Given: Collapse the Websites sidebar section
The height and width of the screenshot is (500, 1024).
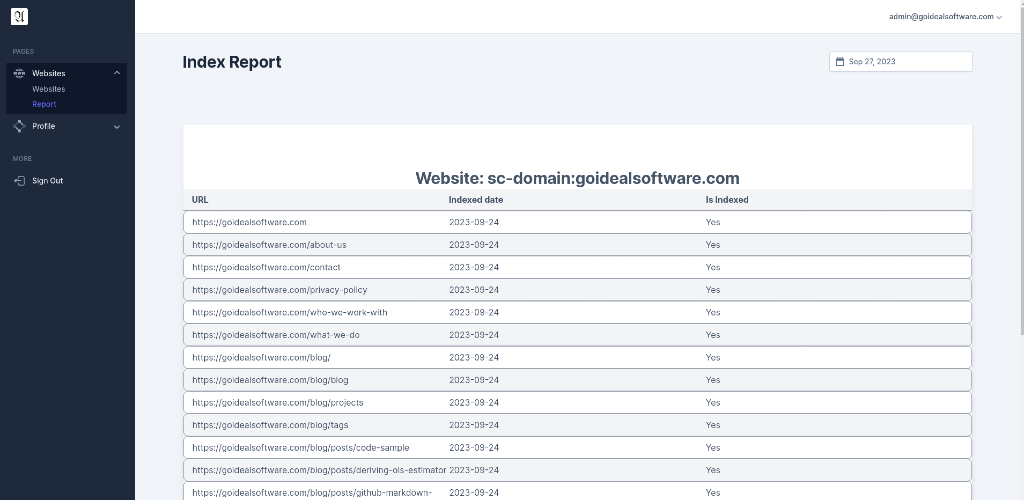Looking at the screenshot, I should pos(117,73).
